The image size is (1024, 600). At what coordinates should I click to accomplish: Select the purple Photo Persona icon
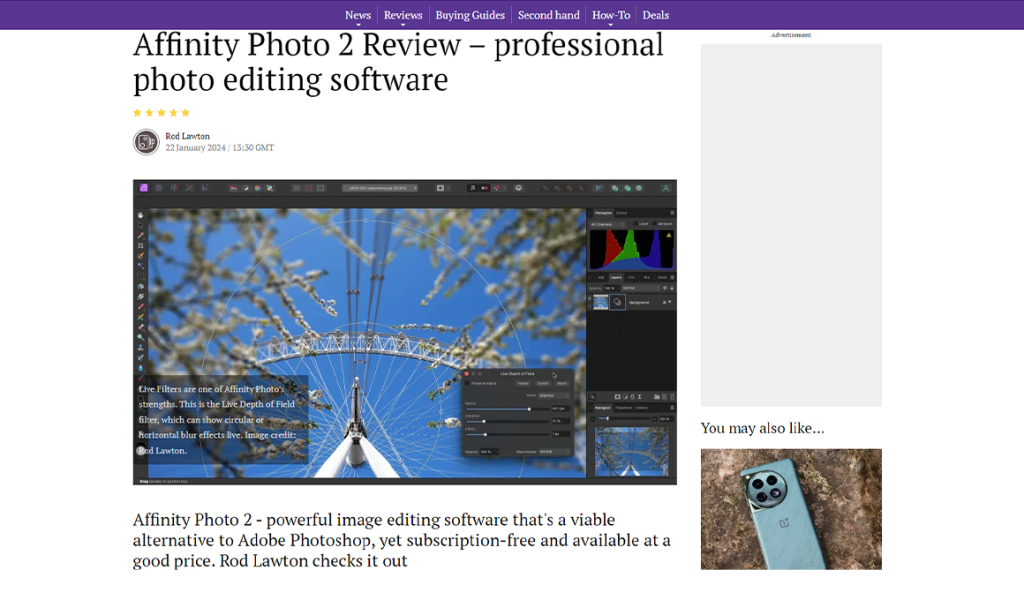click(x=144, y=188)
